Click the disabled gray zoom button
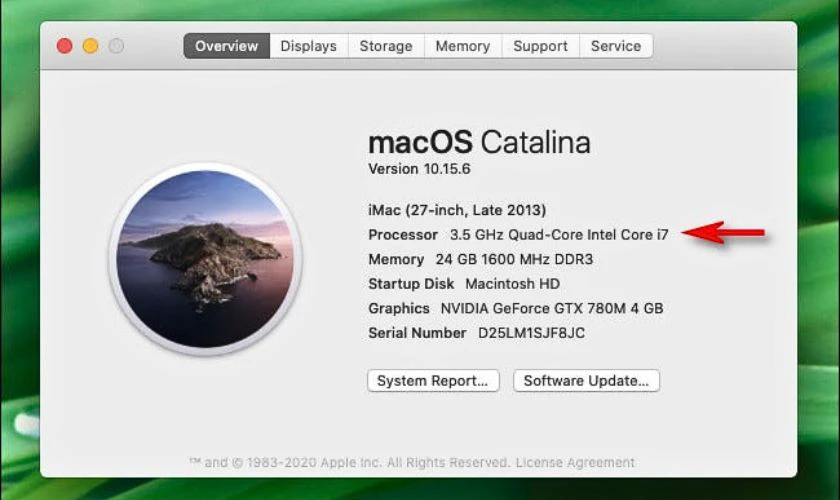The image size is (840, 500). [116, 46]
